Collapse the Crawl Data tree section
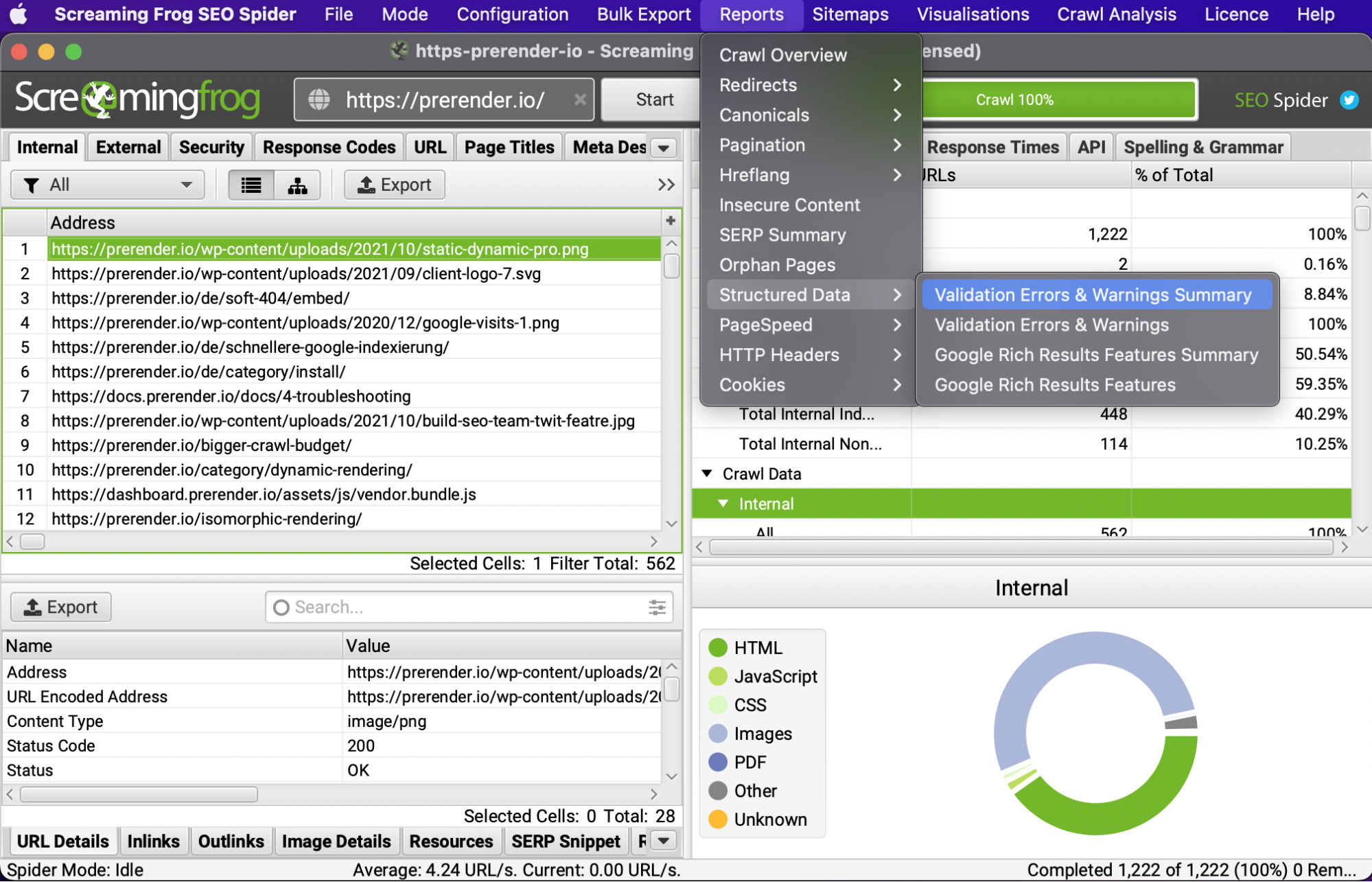The image size is (1372, 882). [707, 474]
